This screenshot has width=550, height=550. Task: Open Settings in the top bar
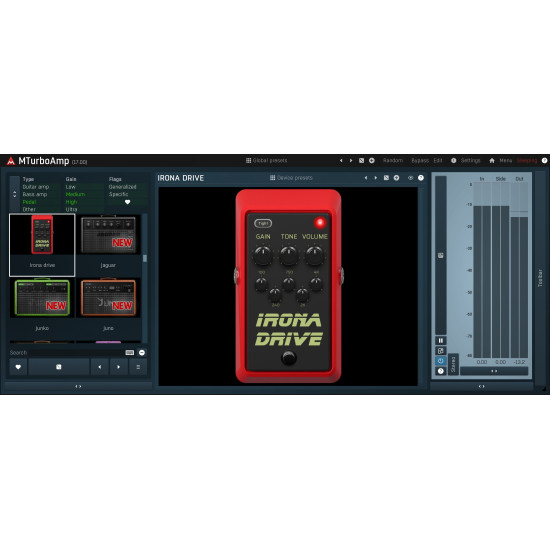(470, 160)
